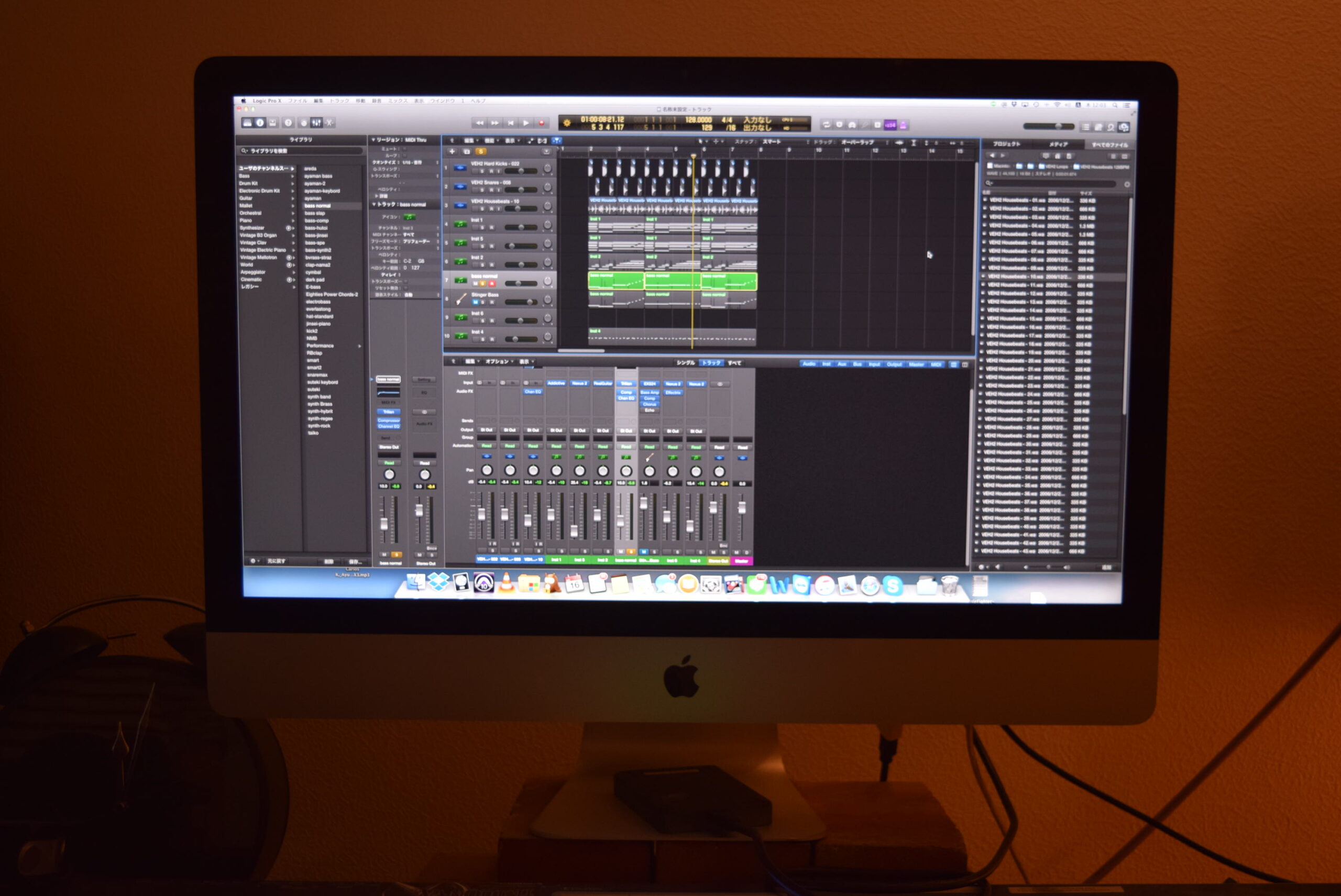Adjust VEH2 Snares track volume slider
1341x896 pixels.
click(521, 190)
